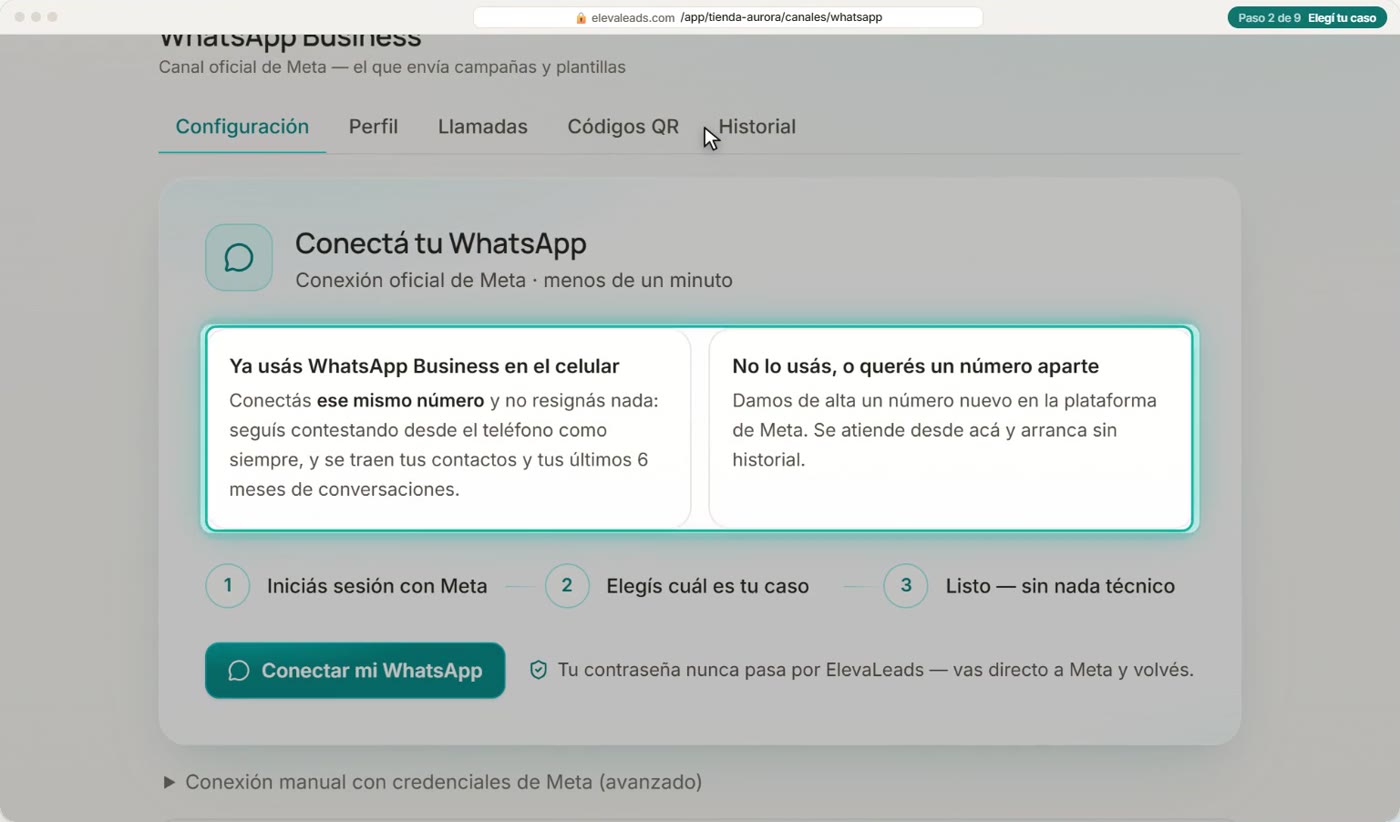
Task: Click the shield icon next to password note
Action: point(538,670)
